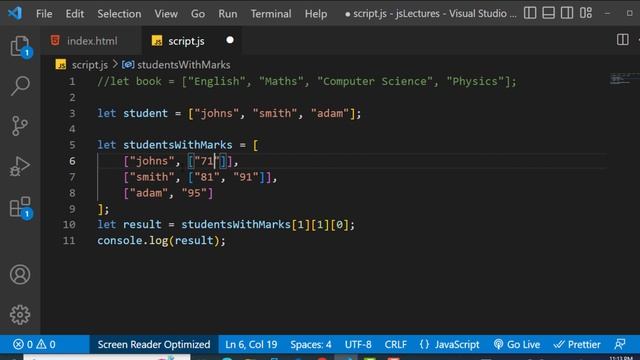Open the Selection menu

pos(119,14)
